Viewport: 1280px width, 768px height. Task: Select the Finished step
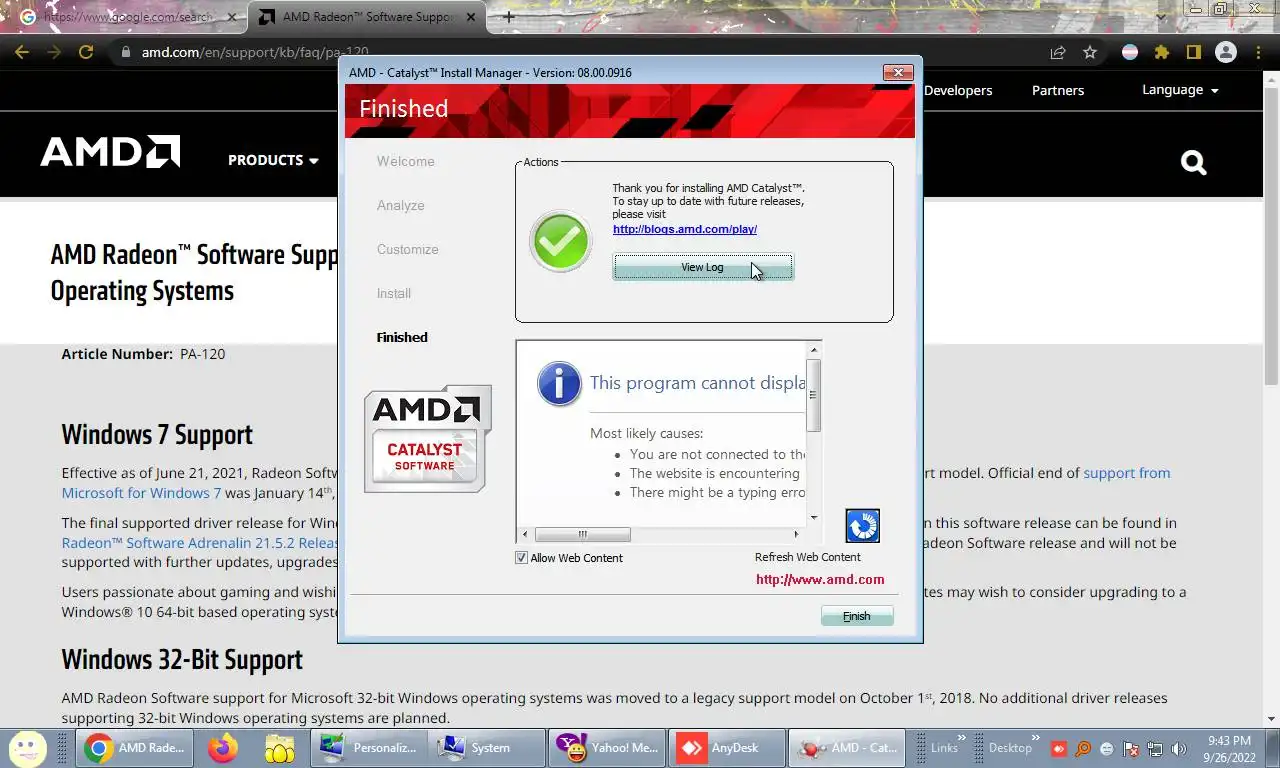[402, 337]
